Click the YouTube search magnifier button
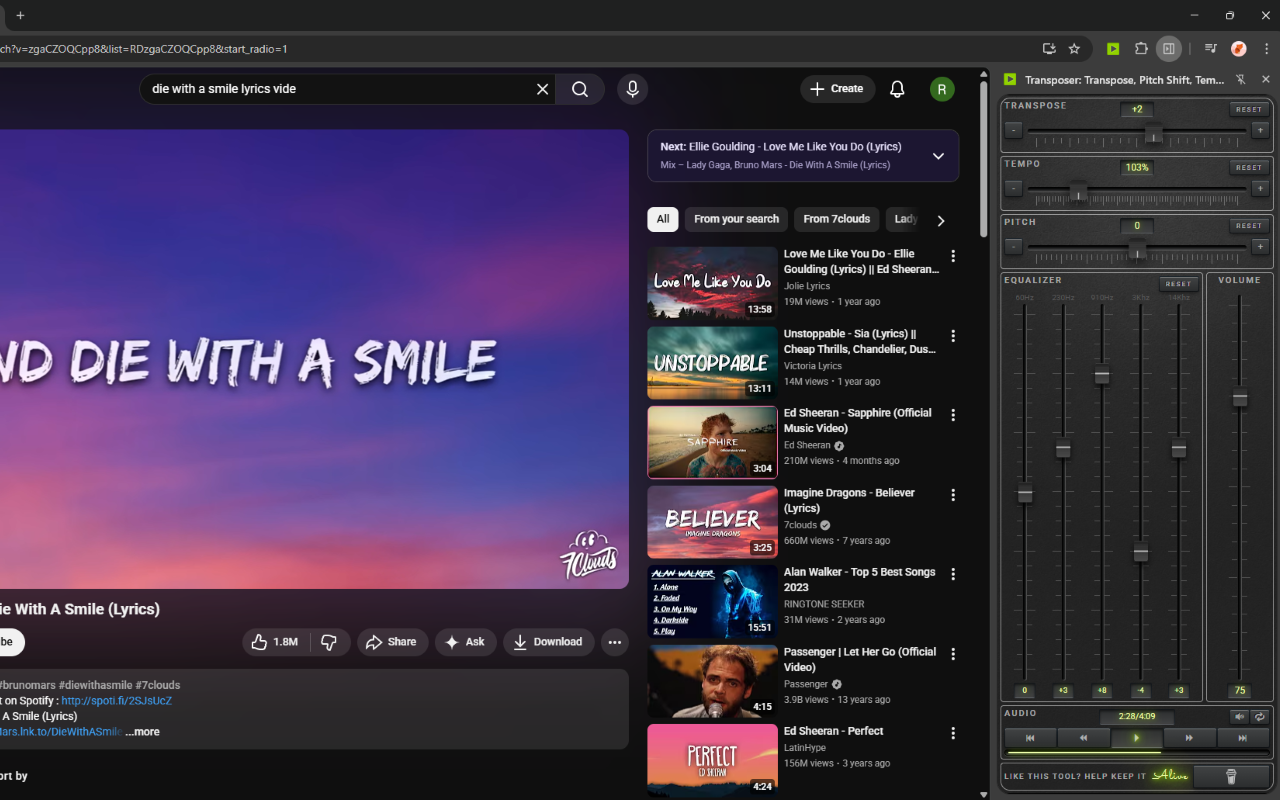This screenshot has height=800, width=1280. point(580,89)
